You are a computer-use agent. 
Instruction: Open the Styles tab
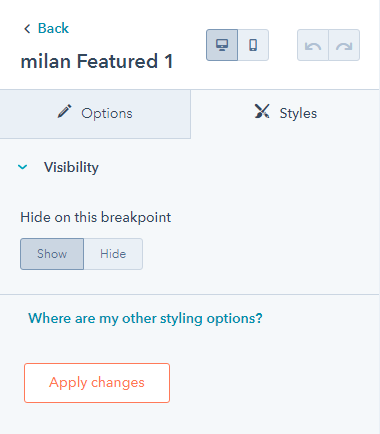point(285,114)
